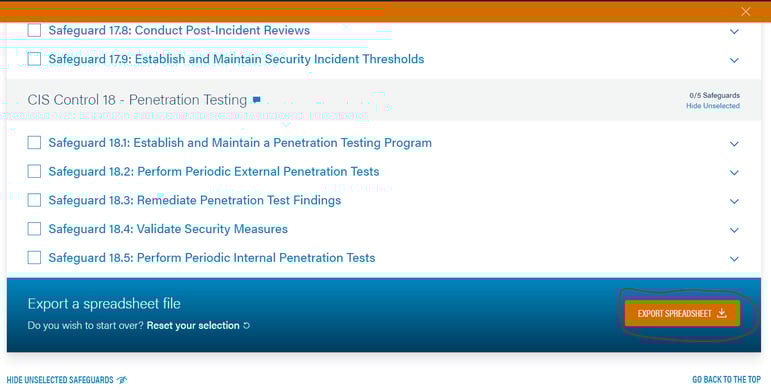771x390 pixels.
Task: Click the reset arrow icon after Reset your selection
Action: 246,326
